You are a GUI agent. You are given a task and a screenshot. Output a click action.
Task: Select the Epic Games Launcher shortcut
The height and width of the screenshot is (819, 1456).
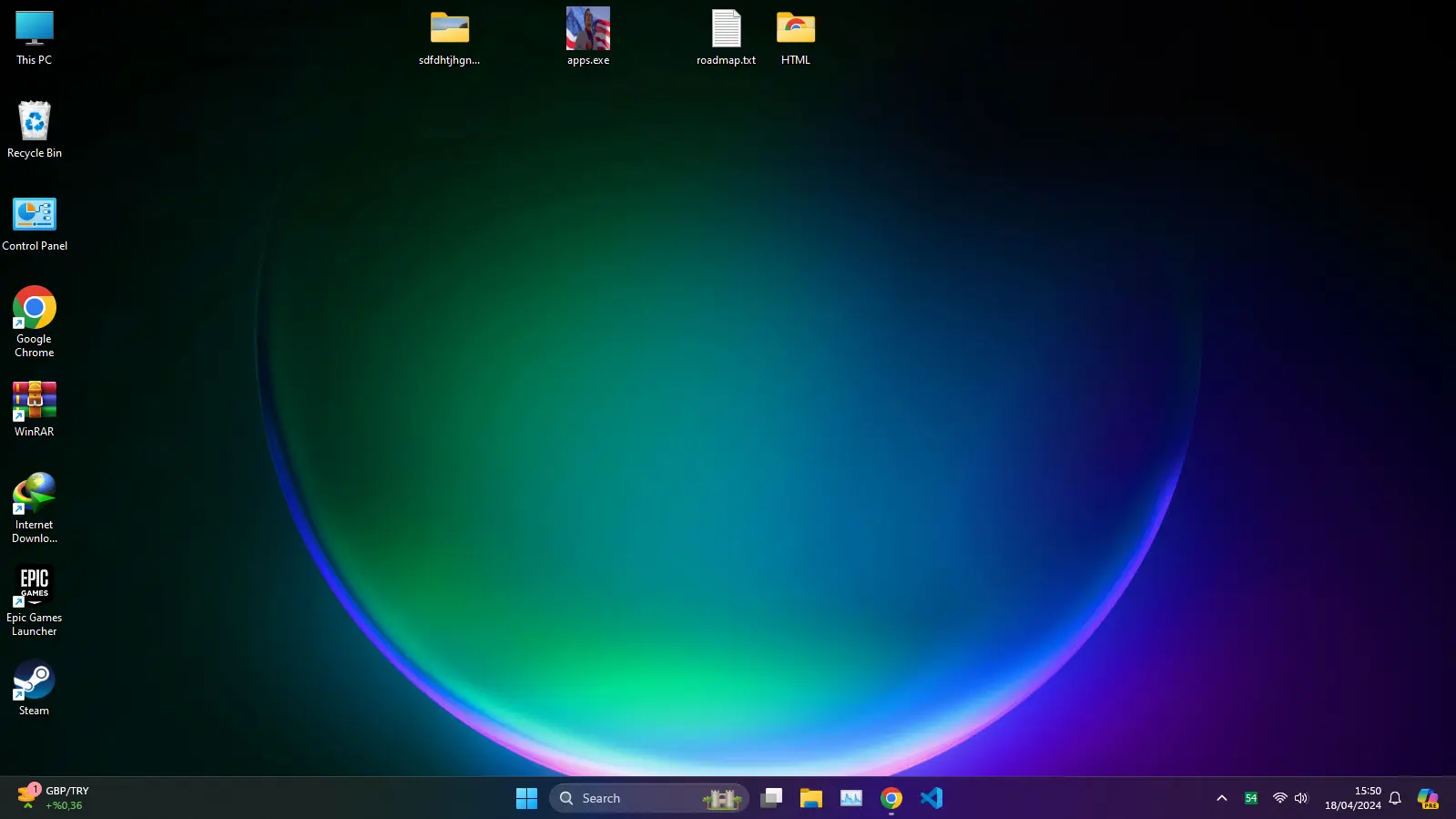pyautogui.click(x=35, y=600)
